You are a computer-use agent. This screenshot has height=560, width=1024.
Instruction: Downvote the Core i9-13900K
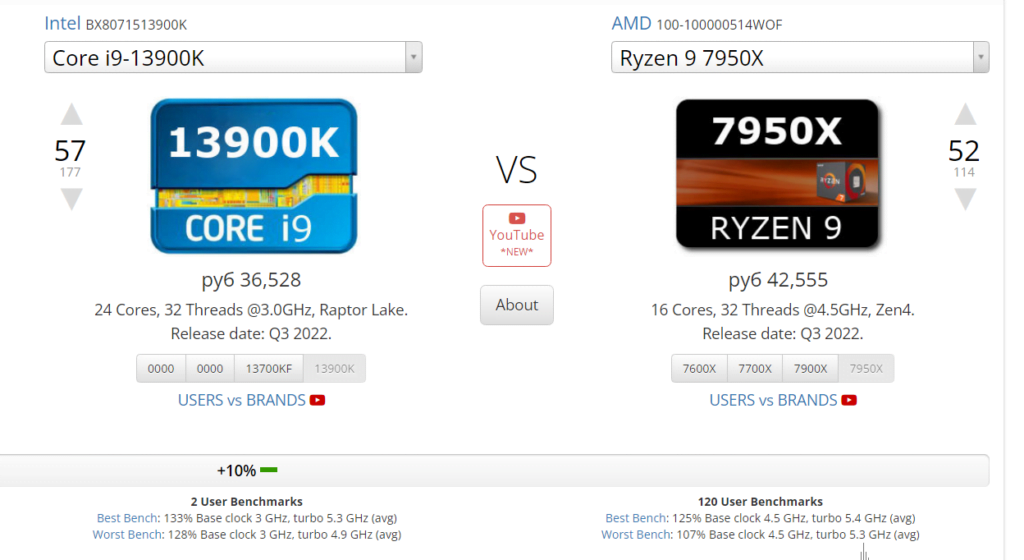pos(71,199)
